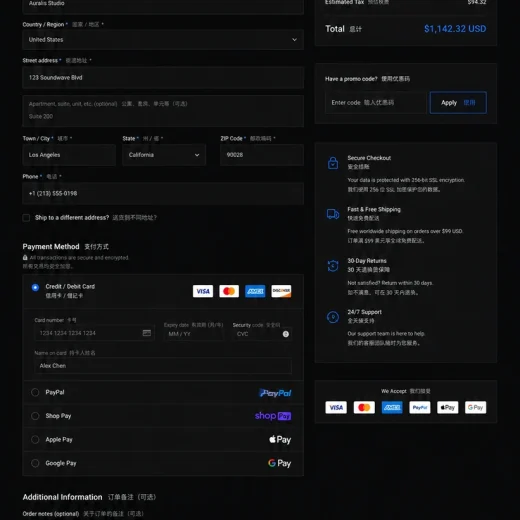Click the Secure Checkout lock icon
This screenshot has width=520, height=520.
[333, 163]
